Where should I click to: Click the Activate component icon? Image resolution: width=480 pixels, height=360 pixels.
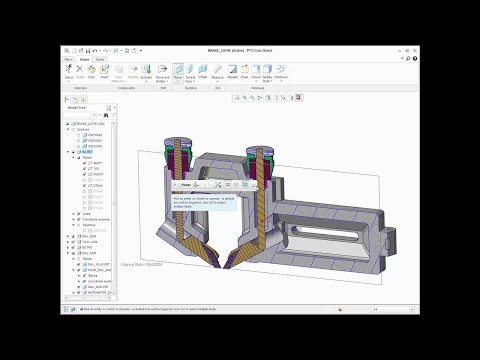click(146, 69)
